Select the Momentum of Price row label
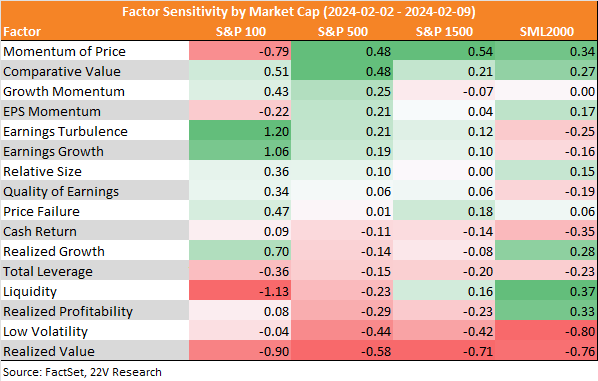Image resolution: width=598 pixels, height=381 pixels. [x=64, y=51]
